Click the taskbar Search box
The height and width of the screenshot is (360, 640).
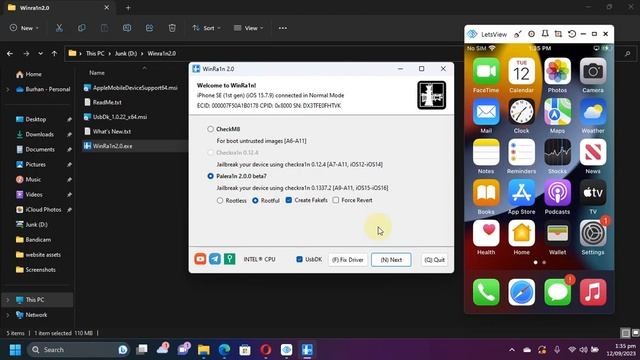78,350
